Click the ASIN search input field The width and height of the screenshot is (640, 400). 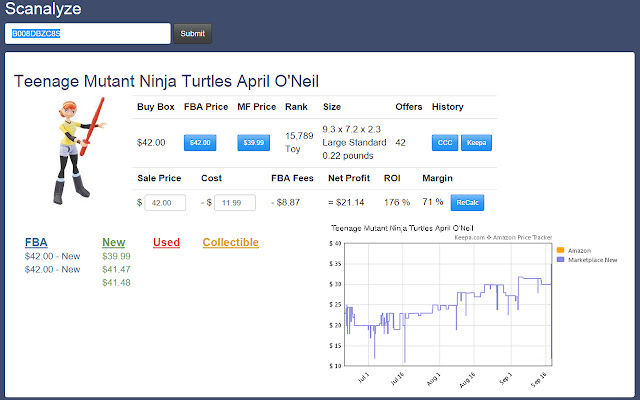point(88,33)
